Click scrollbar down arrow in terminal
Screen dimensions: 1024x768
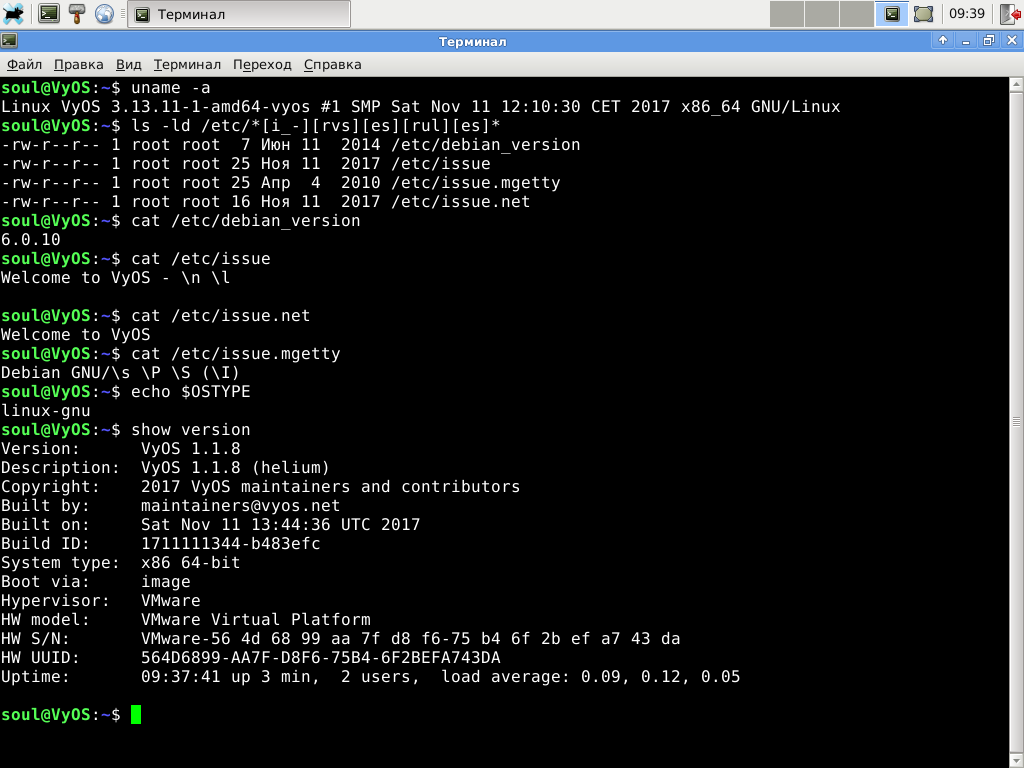(1016, 761)
